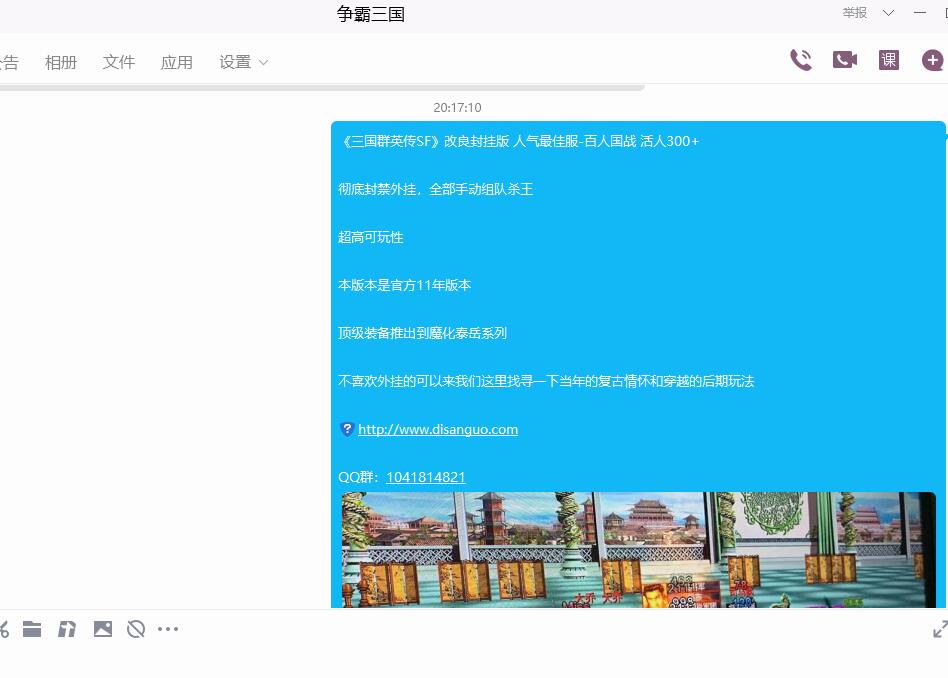Open the title bar dropdown chevron
The height and width of the screenshot is (678, 948).
click(888, 13)
